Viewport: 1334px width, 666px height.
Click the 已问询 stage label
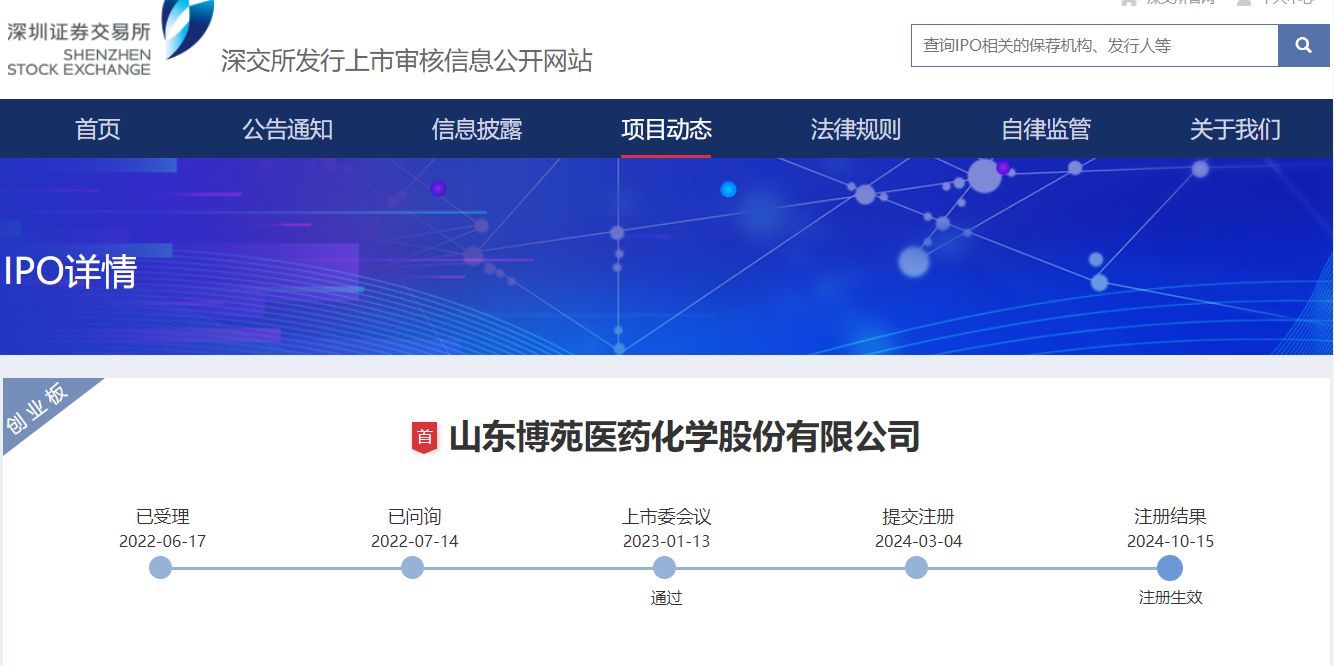[x=415, y=517]
